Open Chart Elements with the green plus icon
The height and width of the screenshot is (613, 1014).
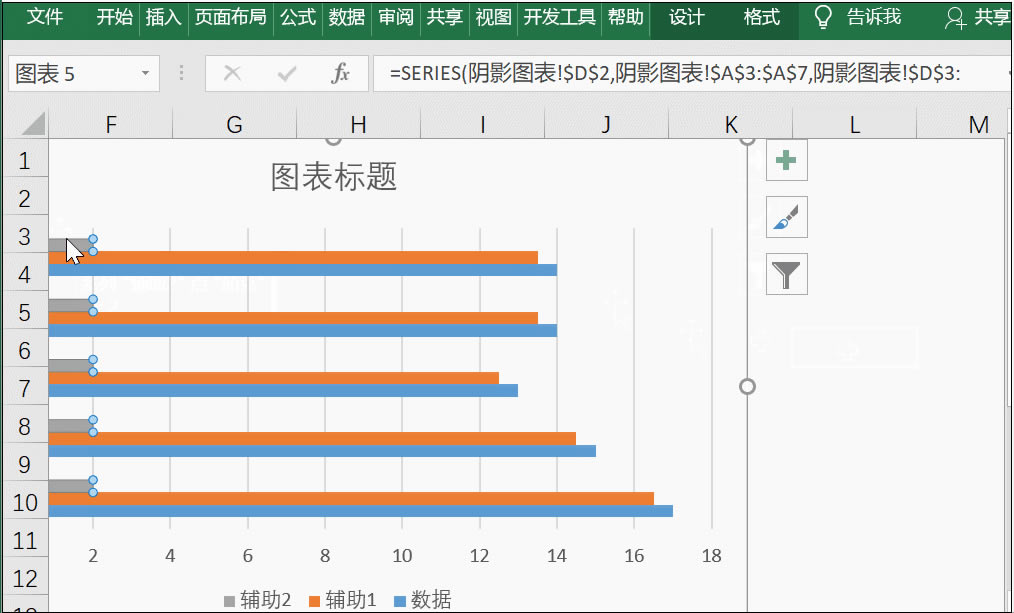786,160
